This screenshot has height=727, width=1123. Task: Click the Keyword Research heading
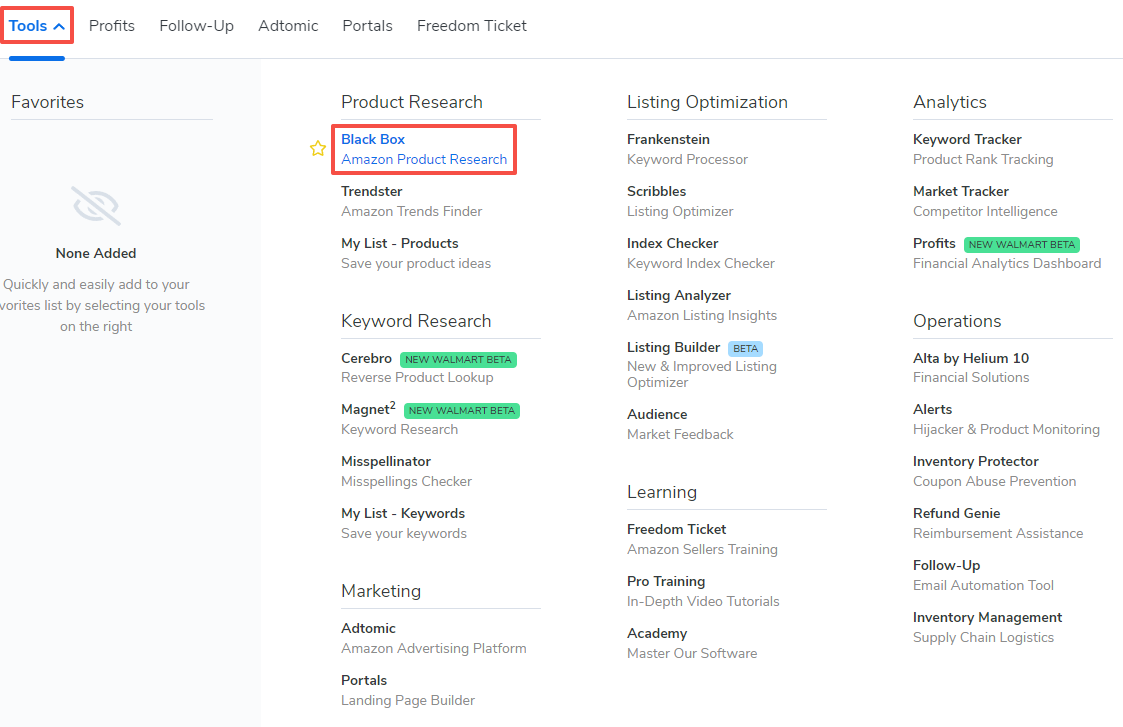coord(416,321)
